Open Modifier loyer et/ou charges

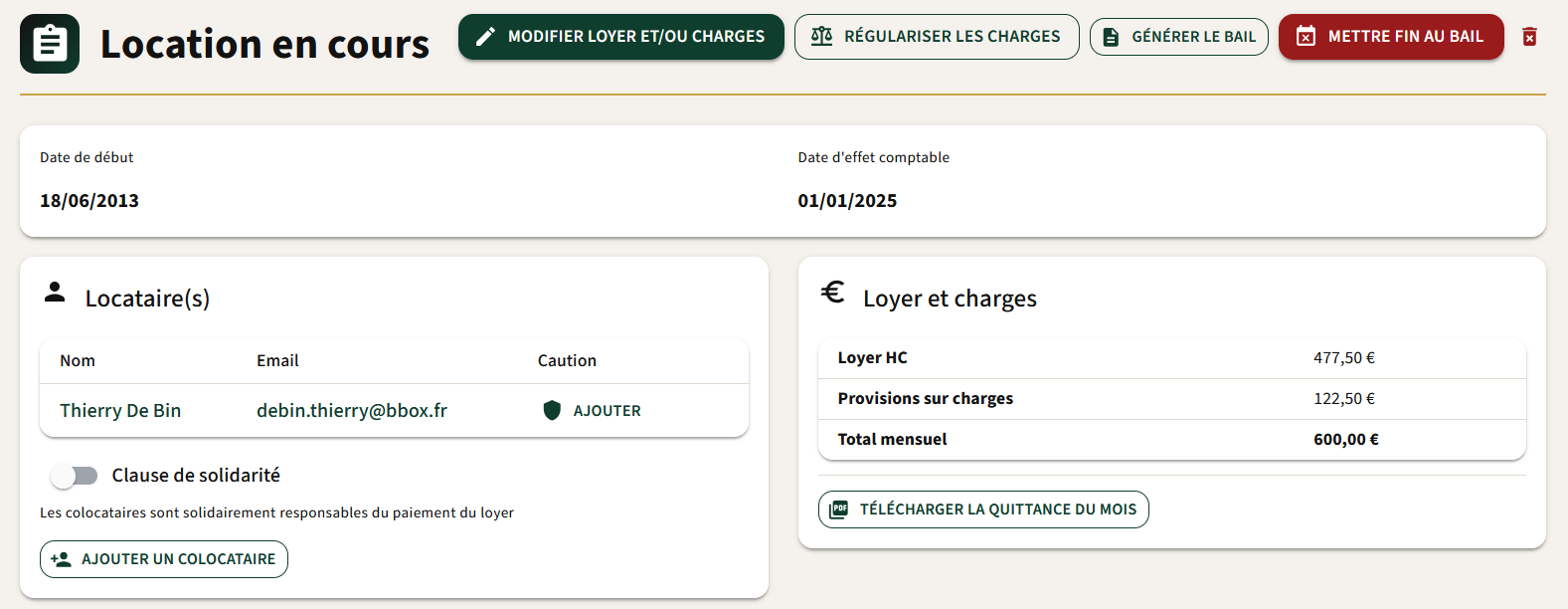(621, 37)
